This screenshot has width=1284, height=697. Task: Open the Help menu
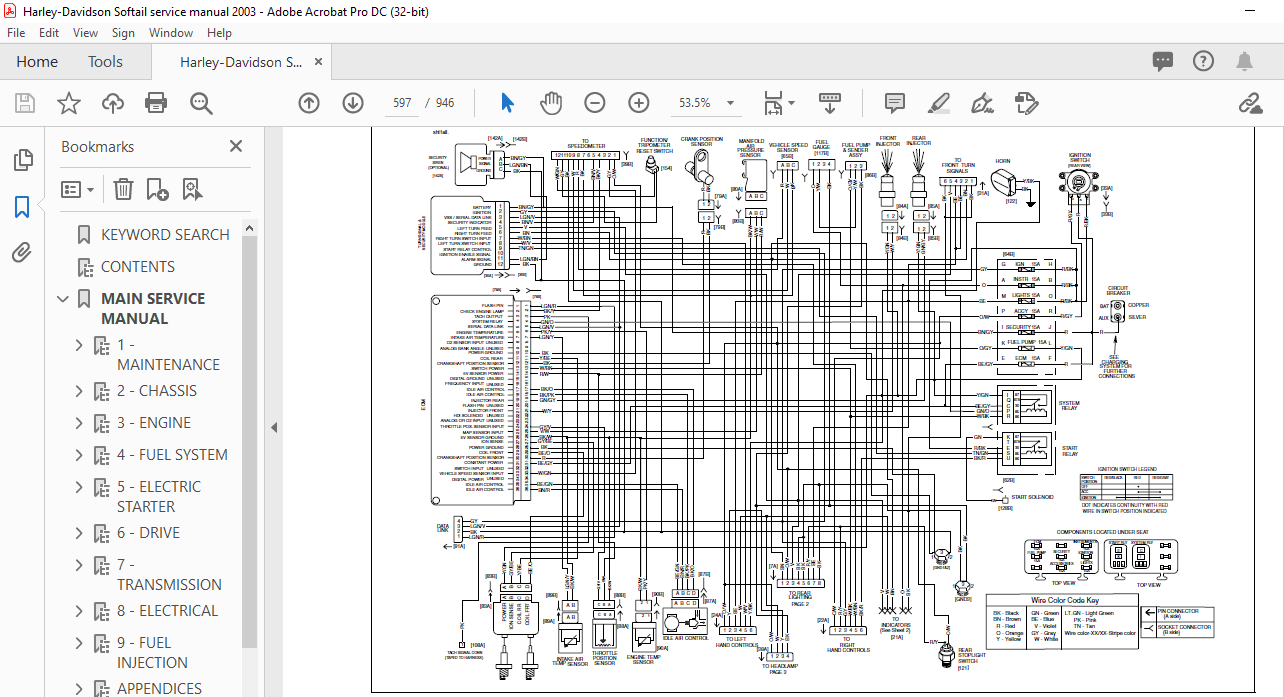click(x=219, y=33)
